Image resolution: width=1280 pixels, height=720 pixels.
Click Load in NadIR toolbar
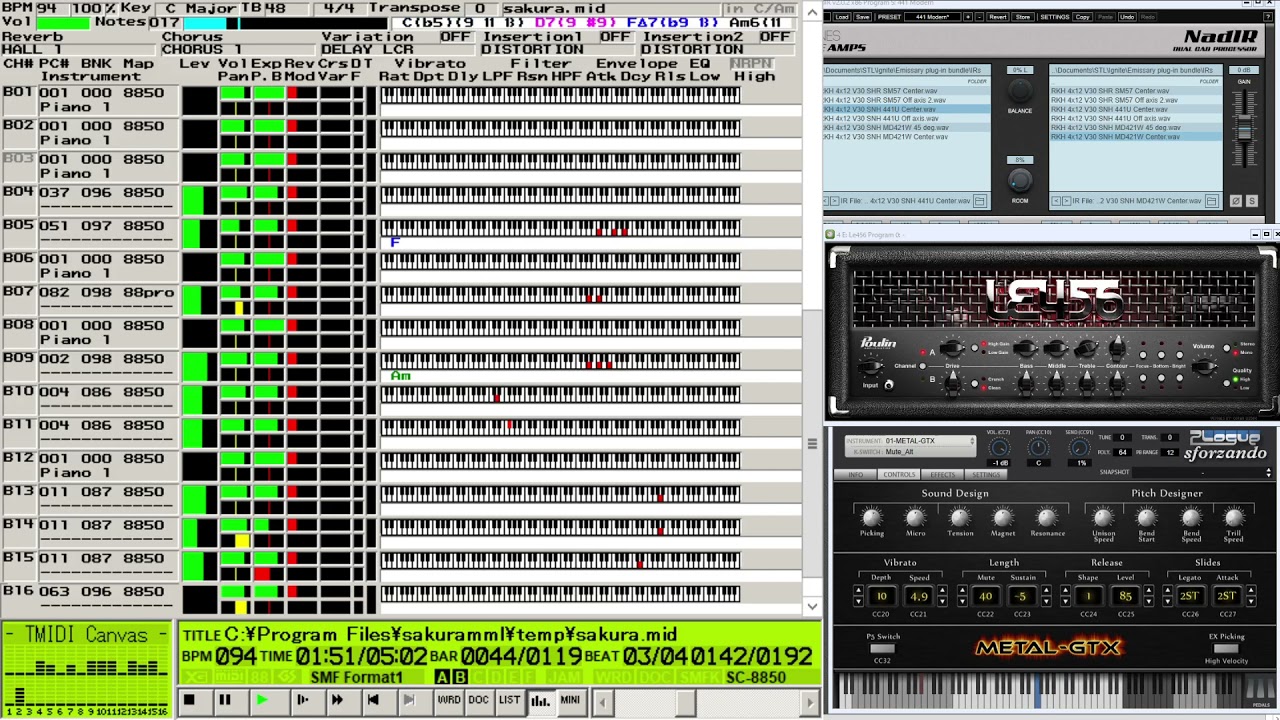[x=842, y=17]
